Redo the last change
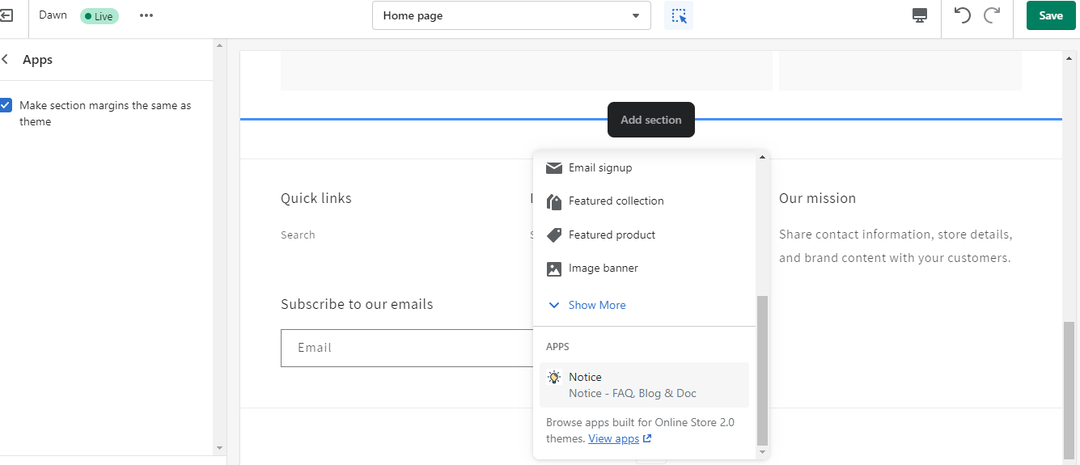The width and height of the screenshot is (1080, 465). click(x=992, y=15)
